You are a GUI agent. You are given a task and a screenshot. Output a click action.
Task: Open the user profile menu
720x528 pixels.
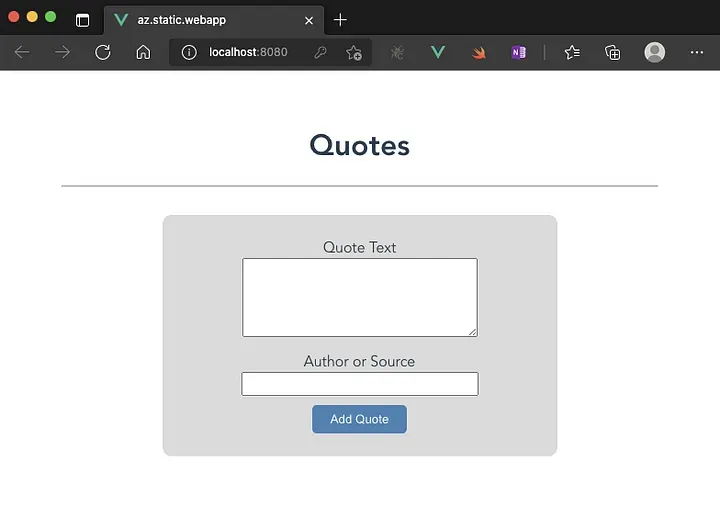coord(654,52)
